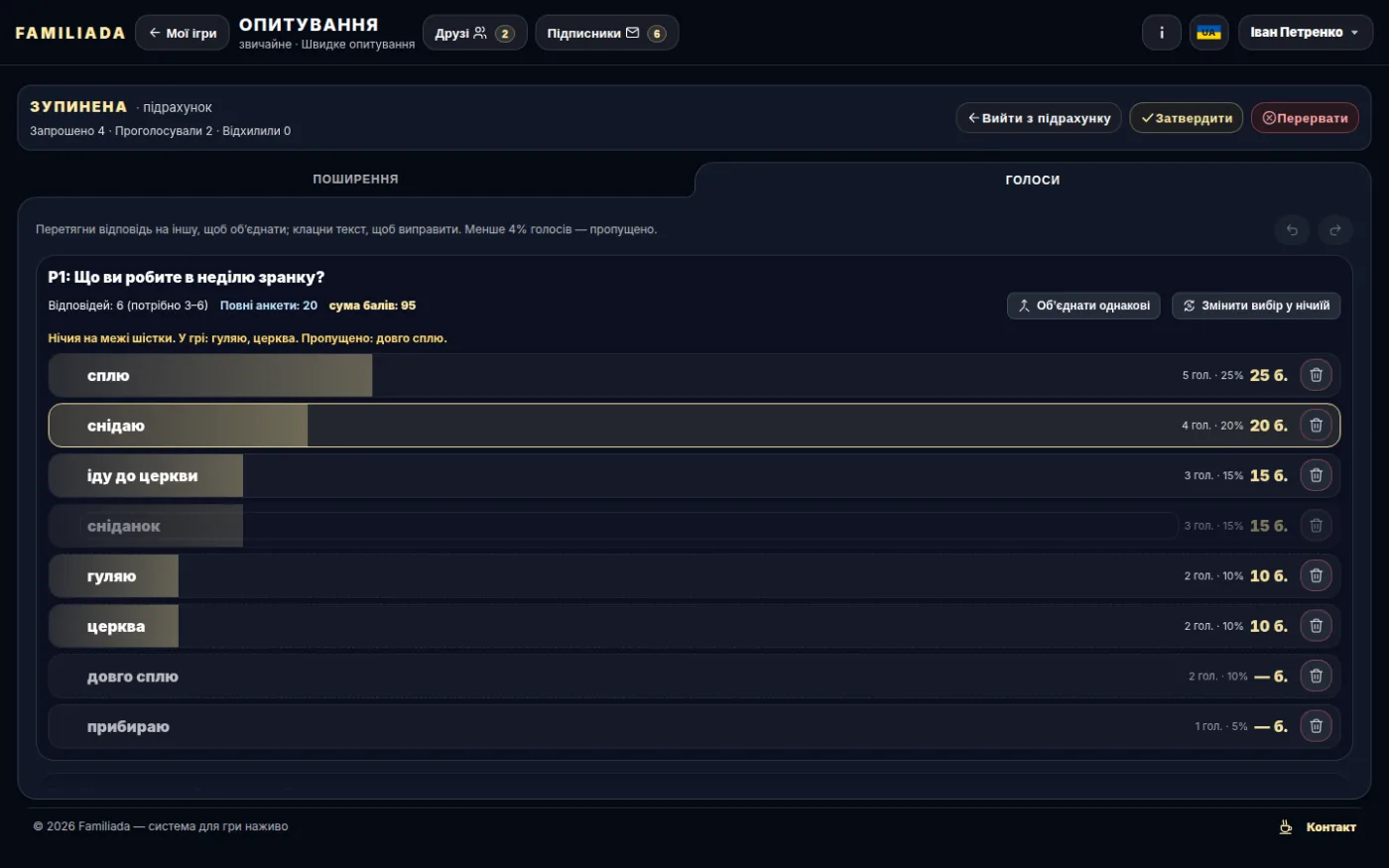Edit the answer text "церква"
This screenshot has width=1389, height=868.
(x=116, y=626)
